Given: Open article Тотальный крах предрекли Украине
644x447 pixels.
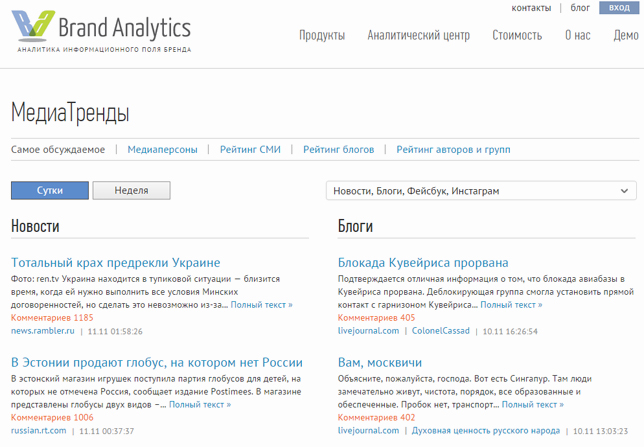Looking at the screenshot, I should point(116,263).
